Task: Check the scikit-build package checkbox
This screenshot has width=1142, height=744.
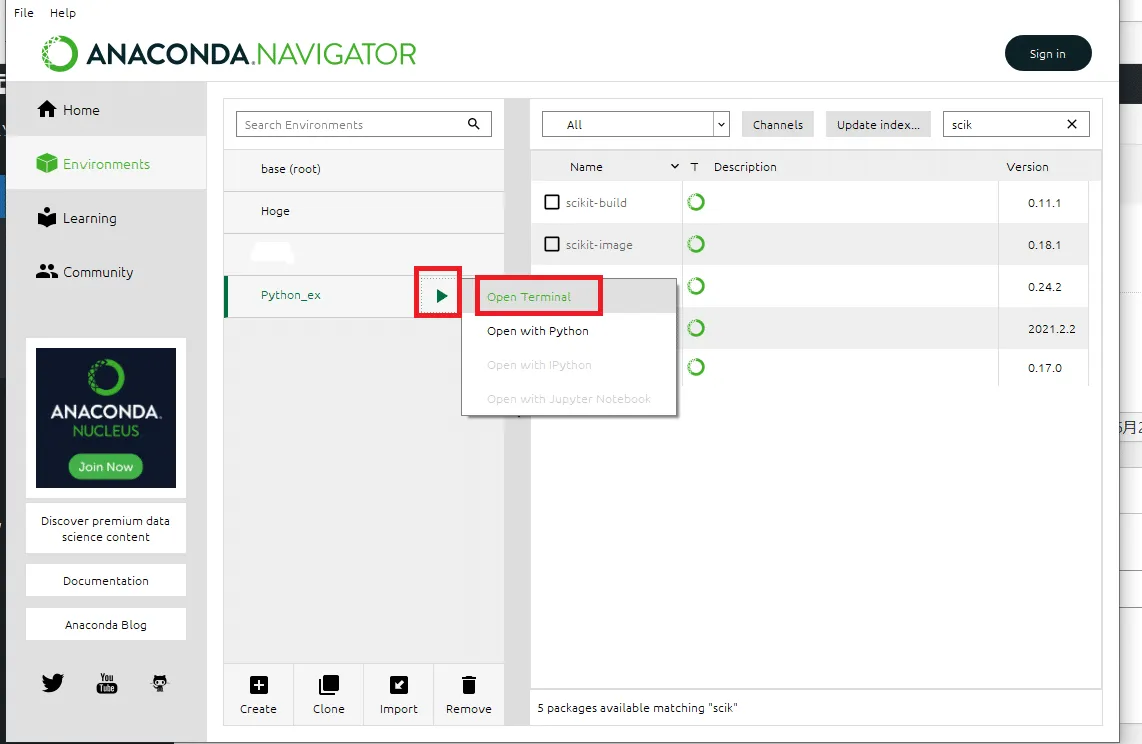Action: (552, 202)
